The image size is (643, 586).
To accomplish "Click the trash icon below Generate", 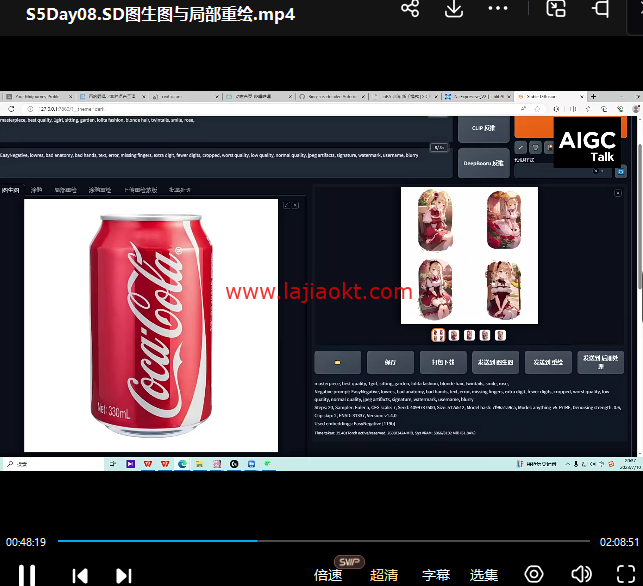I will coord(535,147).
